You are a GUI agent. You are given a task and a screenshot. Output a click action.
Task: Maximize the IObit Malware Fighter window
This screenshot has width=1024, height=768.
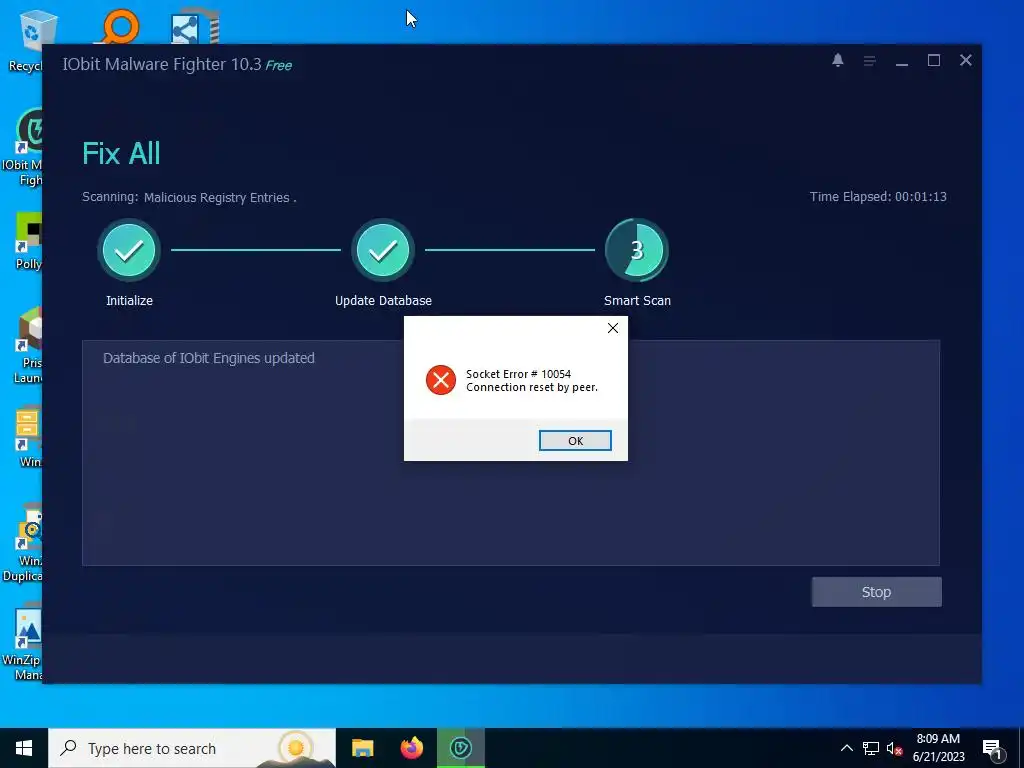pyautogui.click(x=934, y=60)
